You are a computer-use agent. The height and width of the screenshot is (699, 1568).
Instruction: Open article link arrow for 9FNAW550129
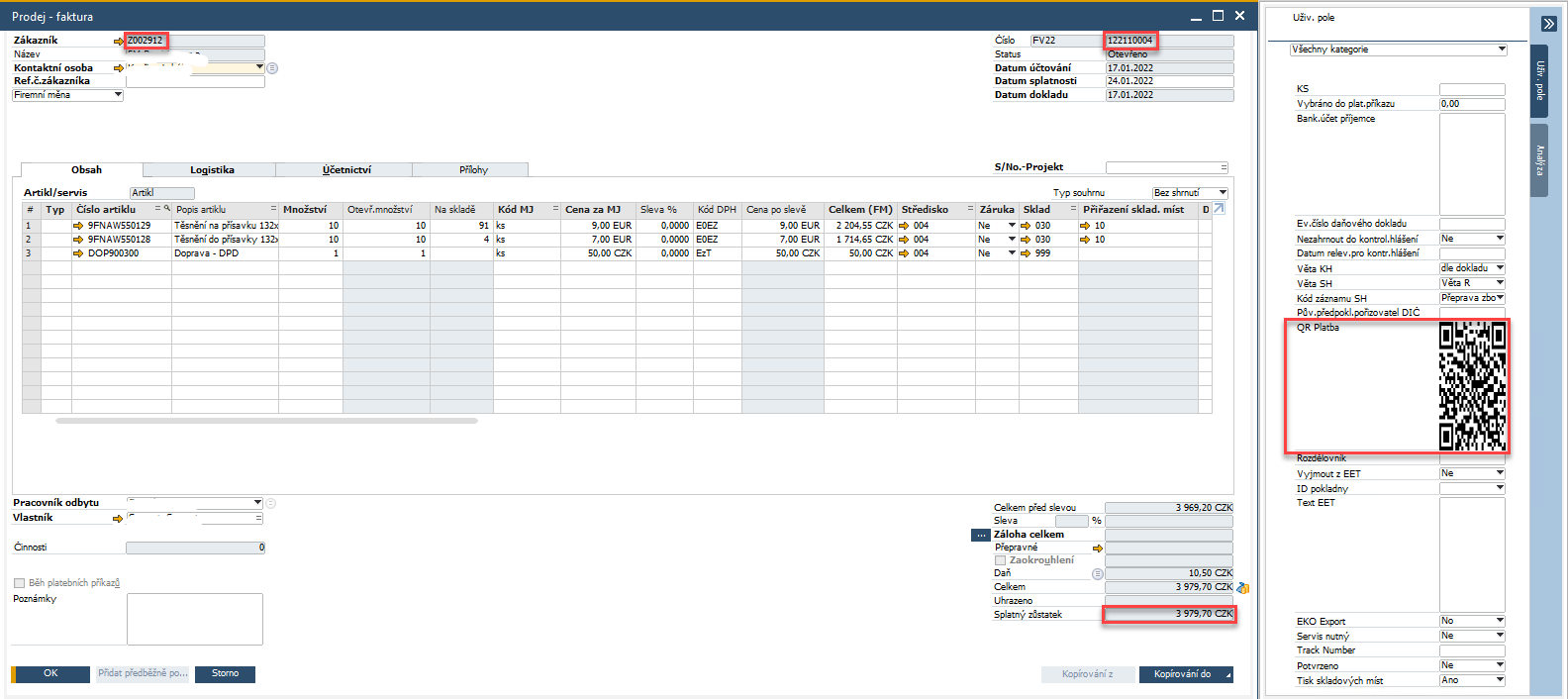click(x=78, y=226)
